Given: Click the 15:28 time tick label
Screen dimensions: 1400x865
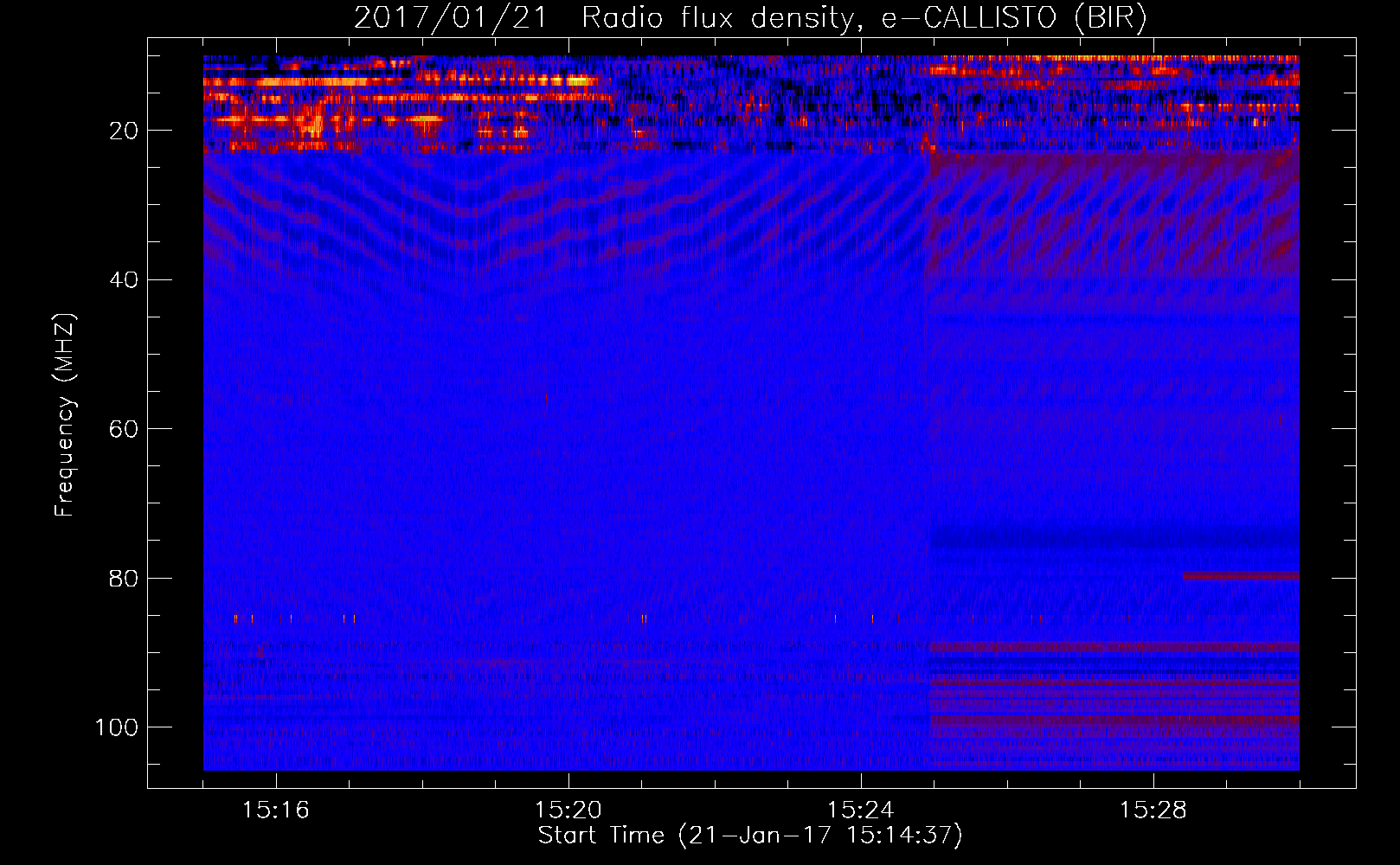Looking at the screenshot, I should click(x=1153, y=811).
